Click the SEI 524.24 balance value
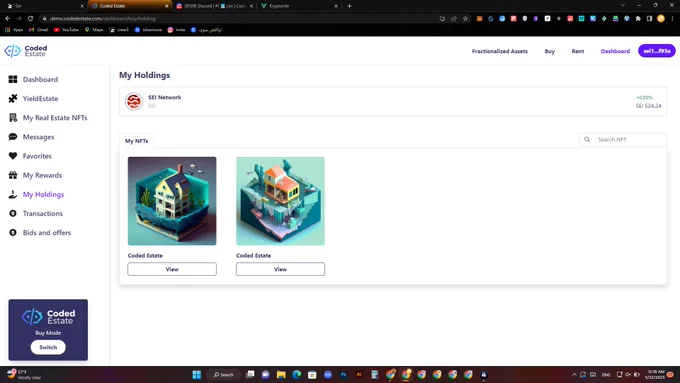The width and height of the screenshot is (680, 383). click(x=648, y=106)
